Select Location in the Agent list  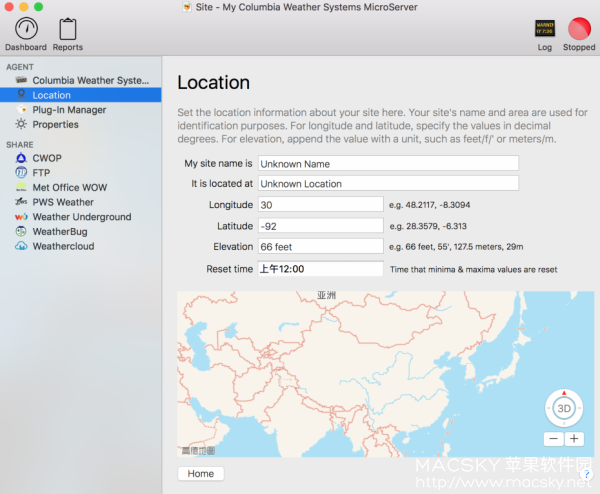click(x=81, y=95)
